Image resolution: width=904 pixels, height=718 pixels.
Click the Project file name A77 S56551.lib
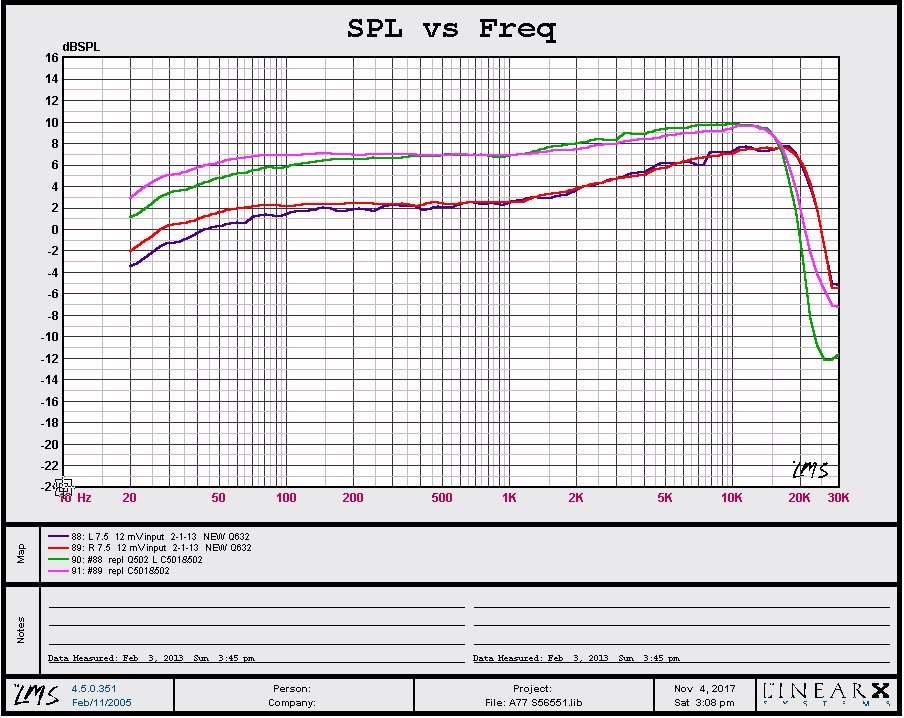[x=532, y=702]
